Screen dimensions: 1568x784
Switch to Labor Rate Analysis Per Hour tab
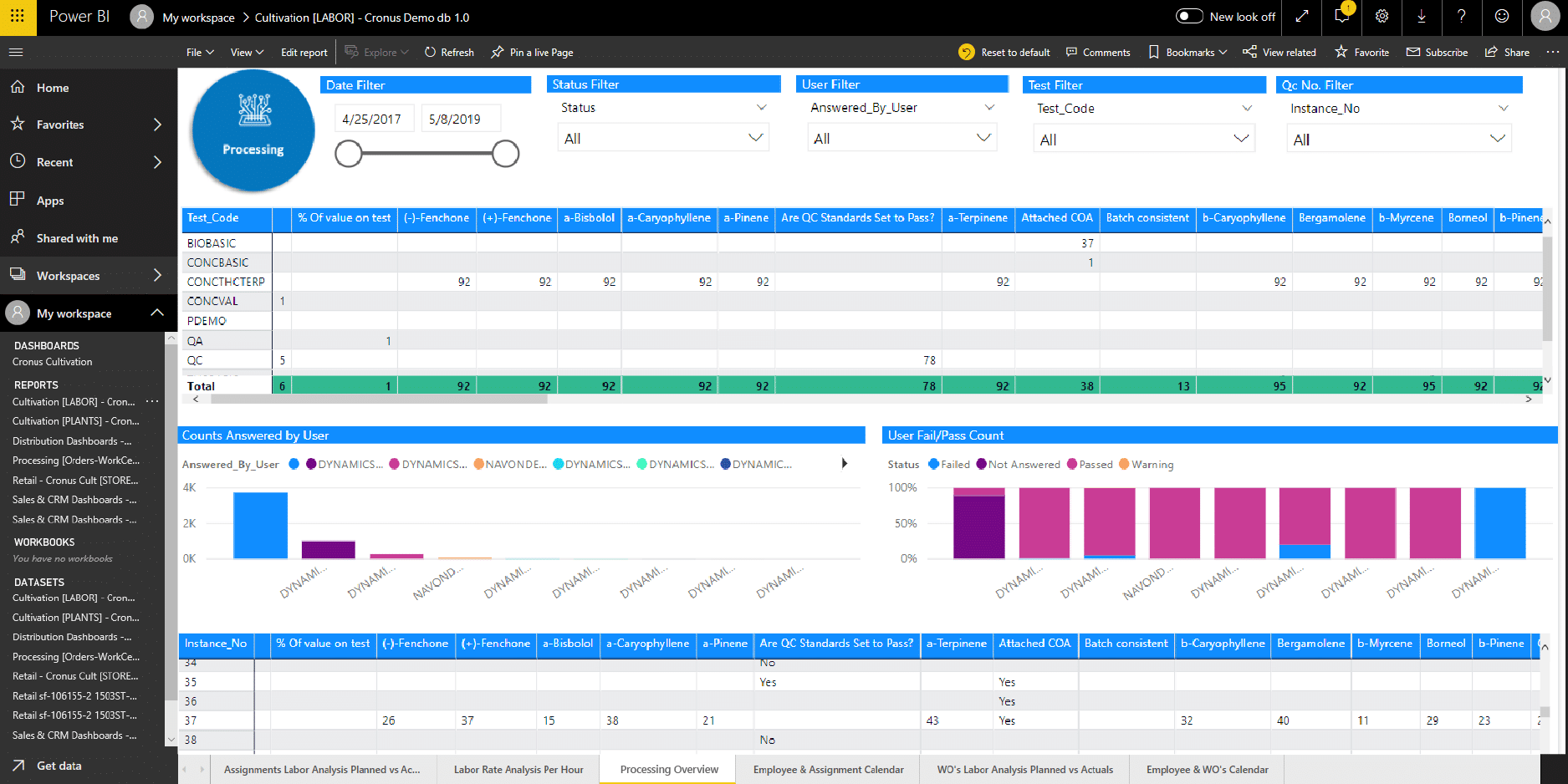pos(518,770)
